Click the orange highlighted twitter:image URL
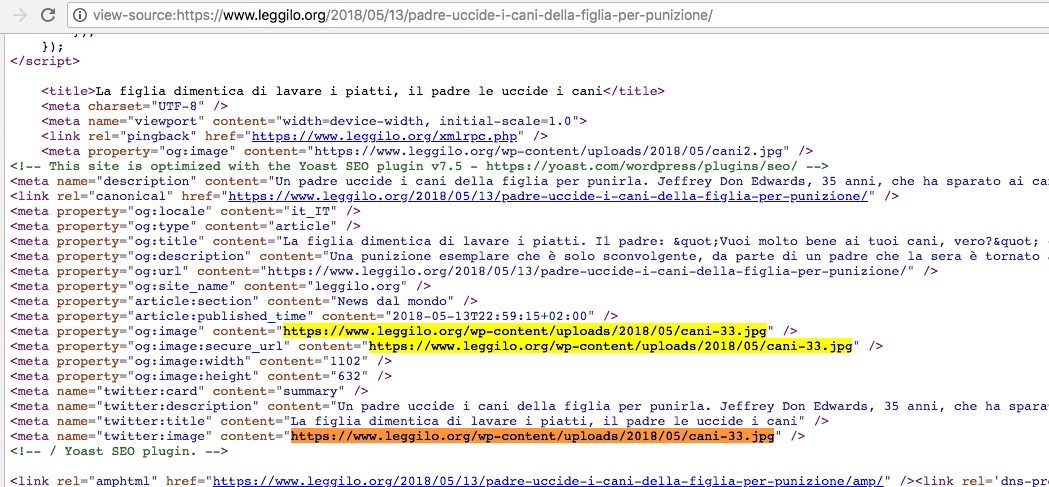This screenshot has width=1049, height=487. [x=532, y=436]
